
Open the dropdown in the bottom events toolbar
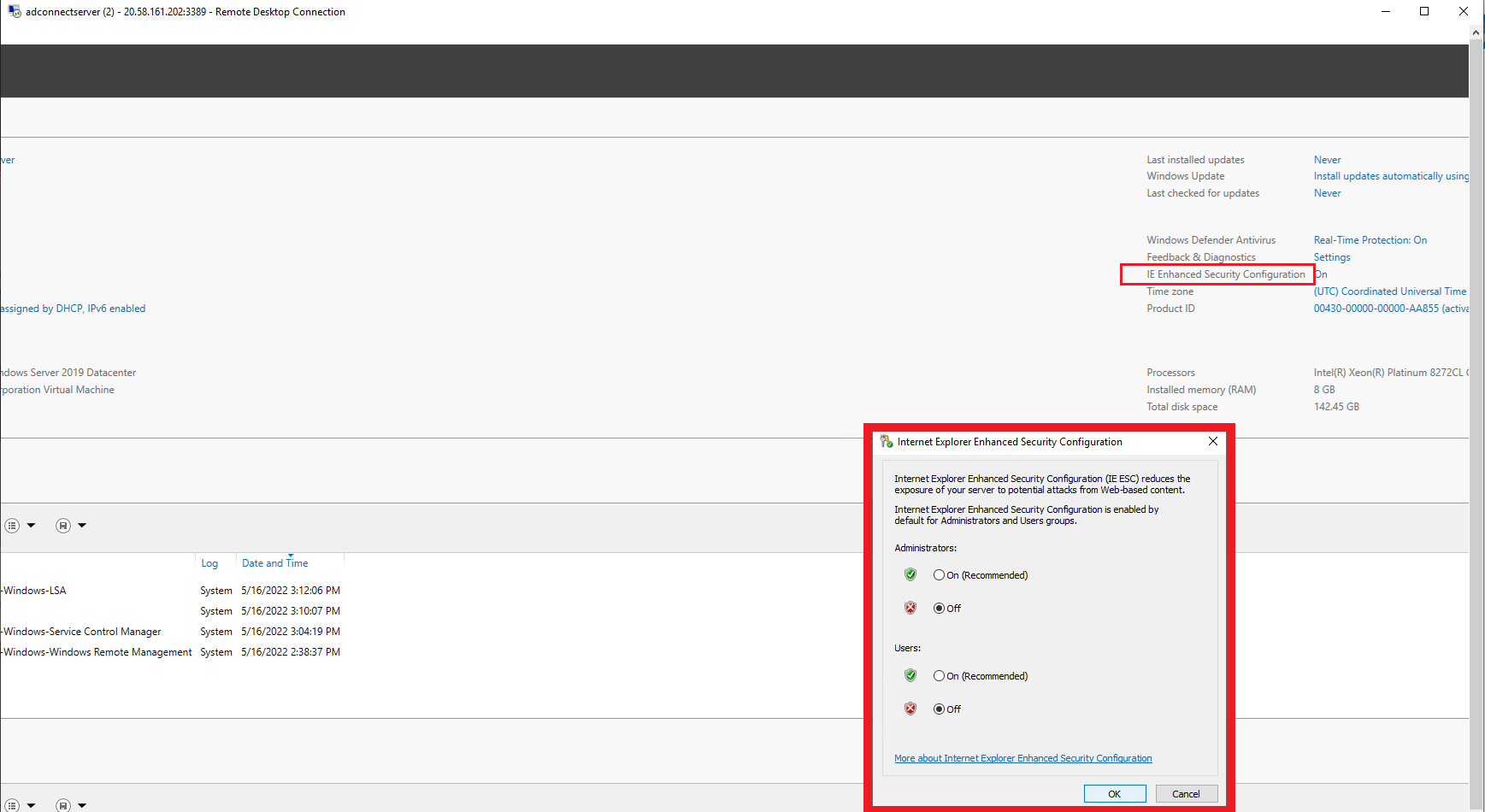[32, 804]
